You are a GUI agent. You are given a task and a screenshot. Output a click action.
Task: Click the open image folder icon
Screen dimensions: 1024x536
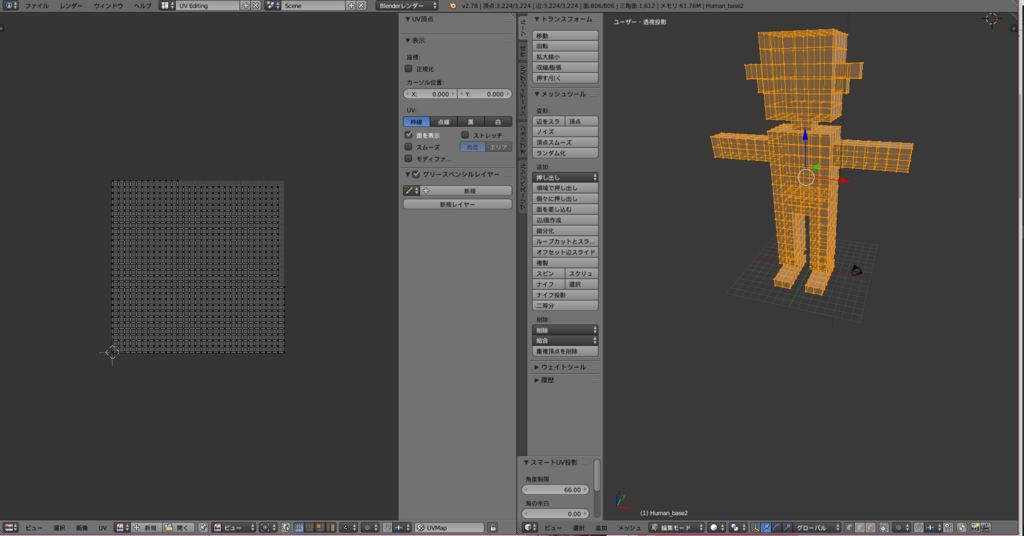pyautogui.click(x=168, y=528)
